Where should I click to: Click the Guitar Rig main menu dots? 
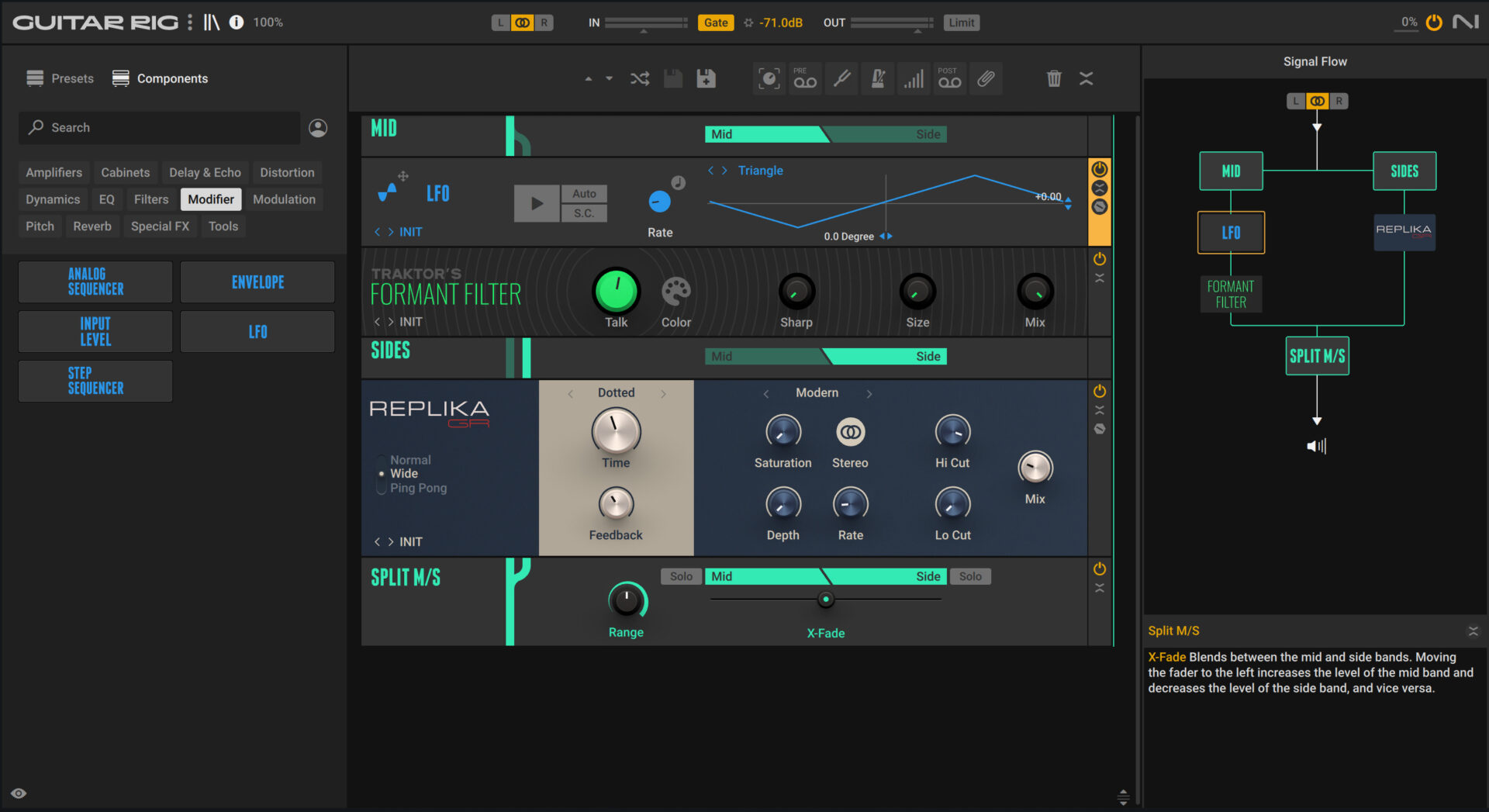(x=190, y=22)
